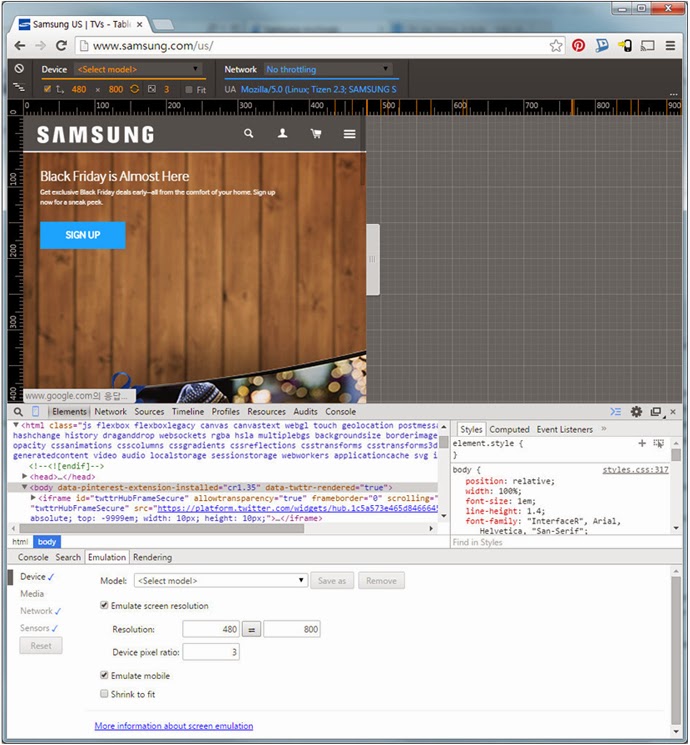
Task: Open DevTools settings gear
Action: pyautogui.click(x=636, y=412)
